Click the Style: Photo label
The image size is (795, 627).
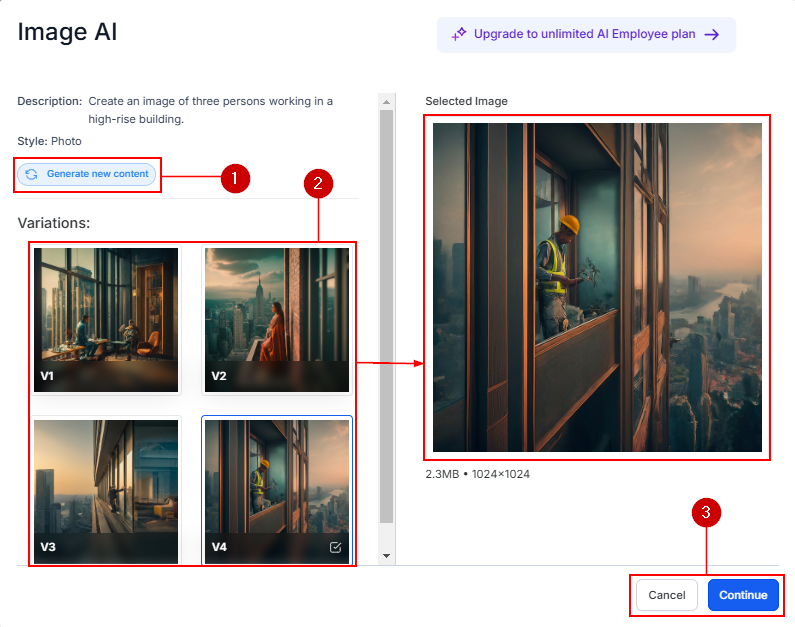click(x=50, y=141)
